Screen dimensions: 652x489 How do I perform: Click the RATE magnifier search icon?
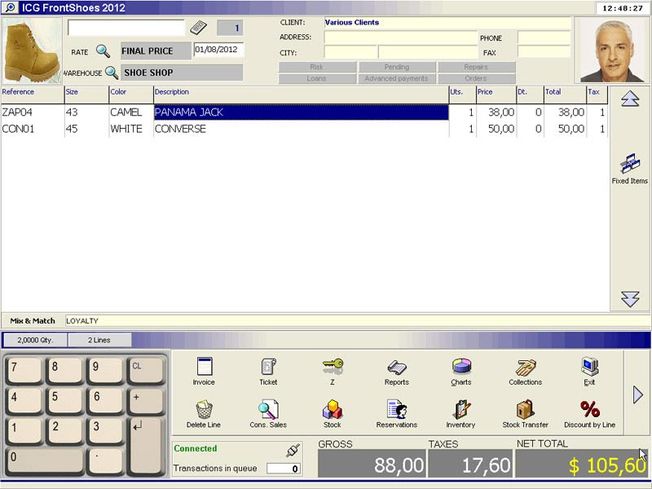tap(103, 51)
